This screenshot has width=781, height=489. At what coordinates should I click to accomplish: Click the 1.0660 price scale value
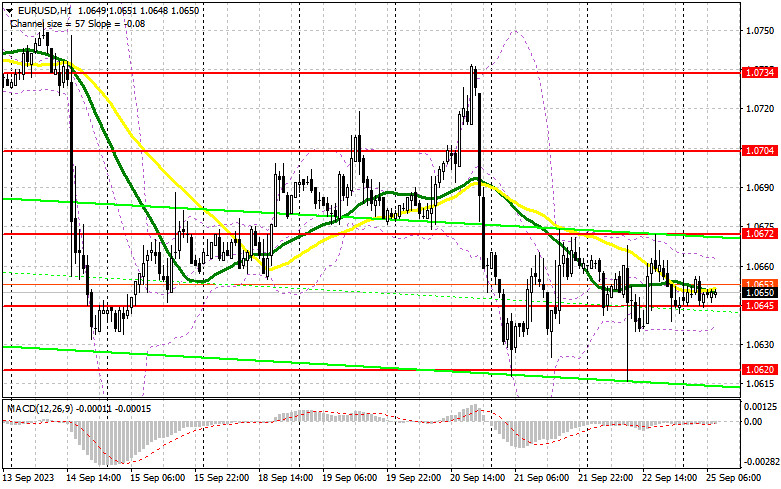click(760, 266)
